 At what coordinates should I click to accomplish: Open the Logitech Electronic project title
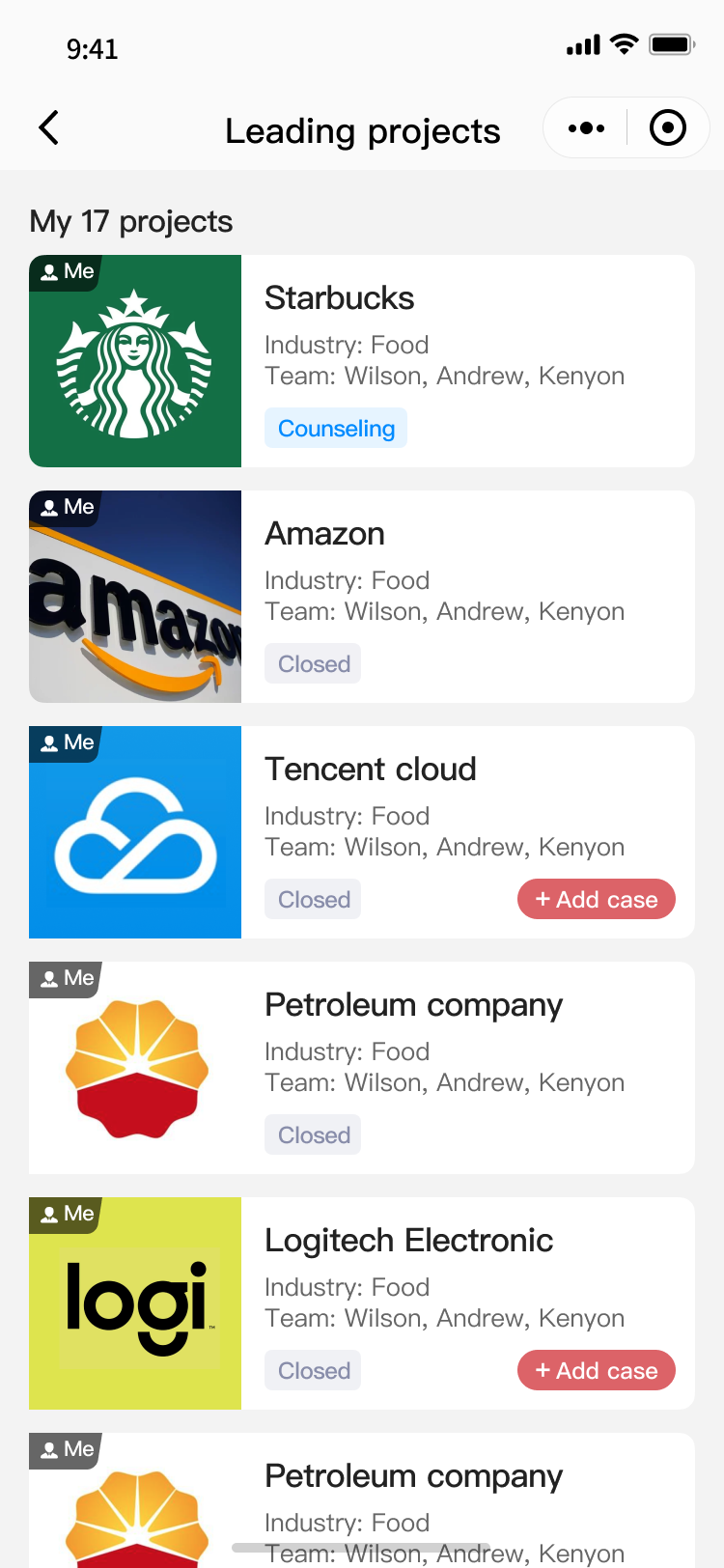click(x=408, y=1240)
